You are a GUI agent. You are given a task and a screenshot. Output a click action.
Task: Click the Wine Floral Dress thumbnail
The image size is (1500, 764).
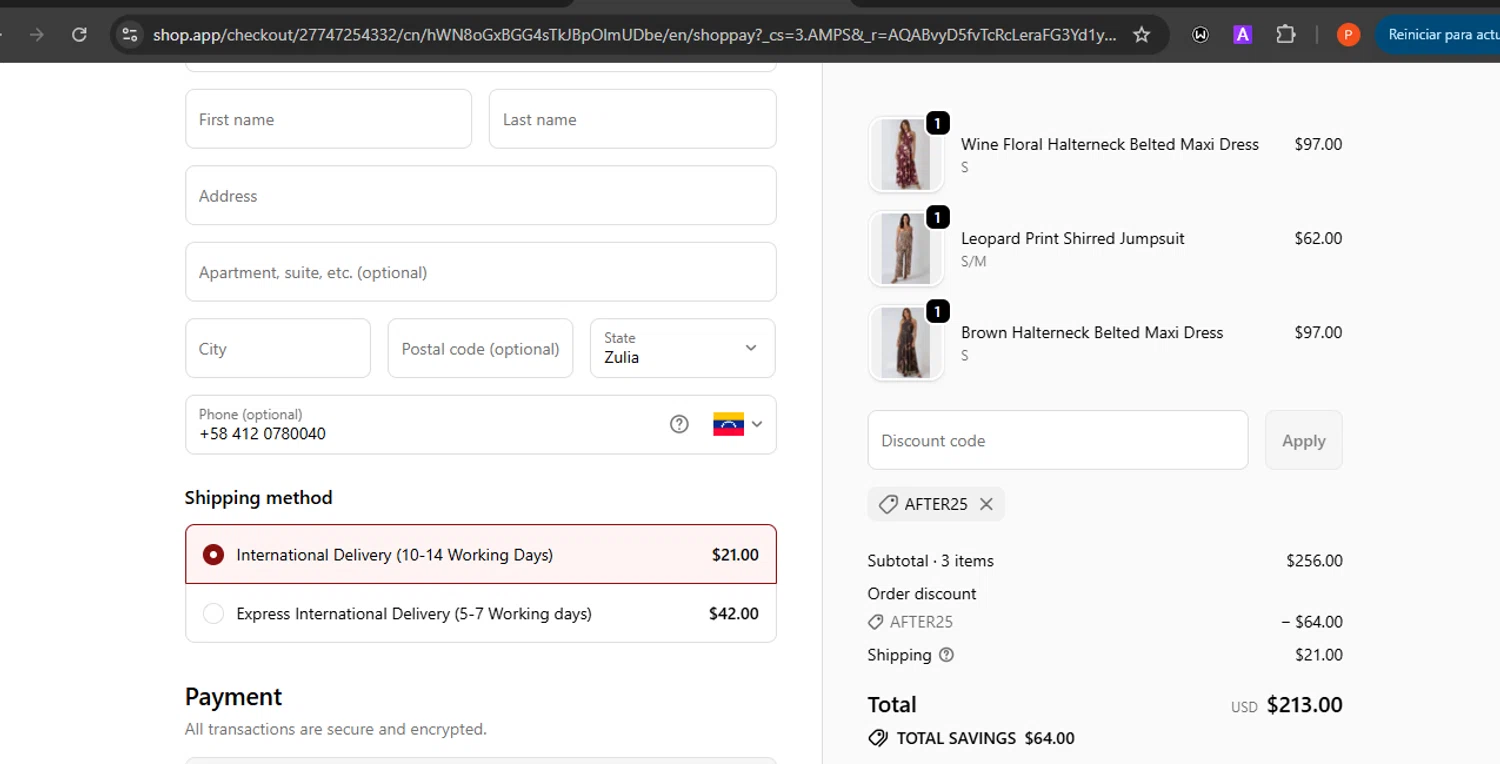(x=906, y=154)
